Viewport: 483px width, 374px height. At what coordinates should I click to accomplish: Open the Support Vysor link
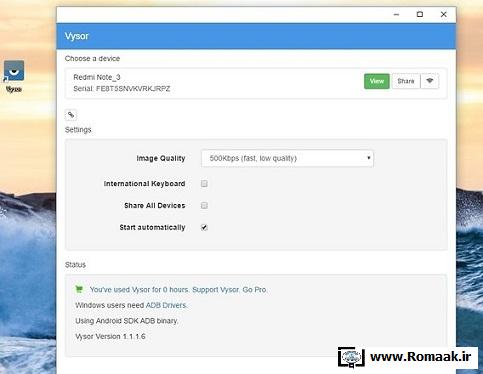[216, 290]
